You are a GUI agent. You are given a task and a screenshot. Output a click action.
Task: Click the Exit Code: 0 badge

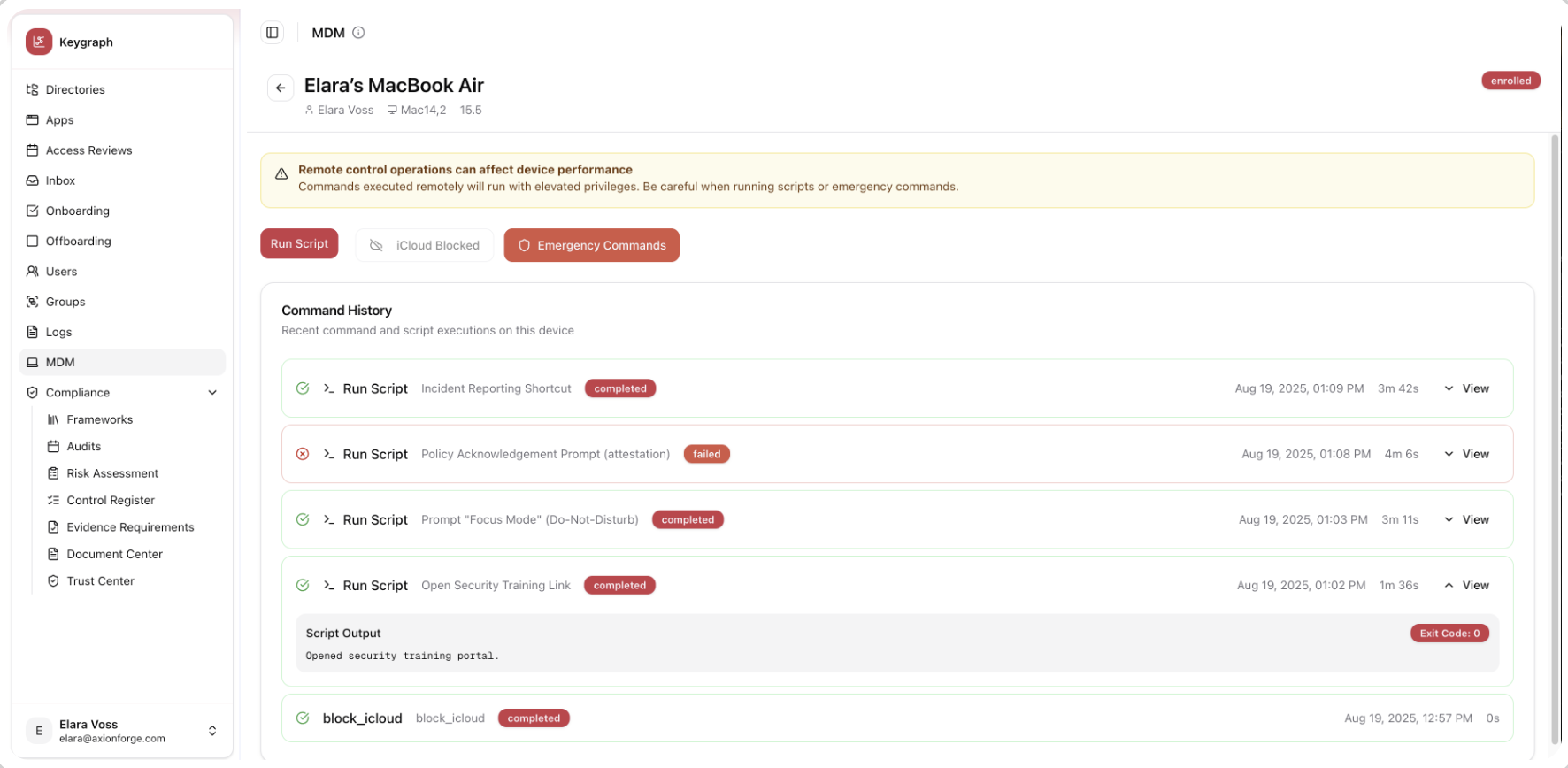pos(1449,634)
